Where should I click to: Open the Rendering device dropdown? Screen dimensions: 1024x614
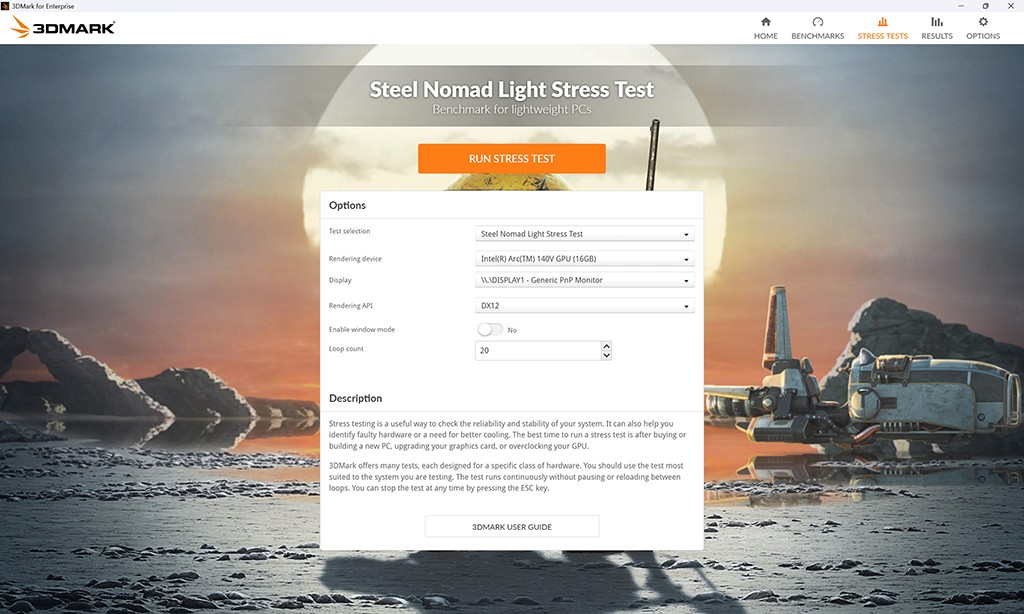[x=584, y=259]
